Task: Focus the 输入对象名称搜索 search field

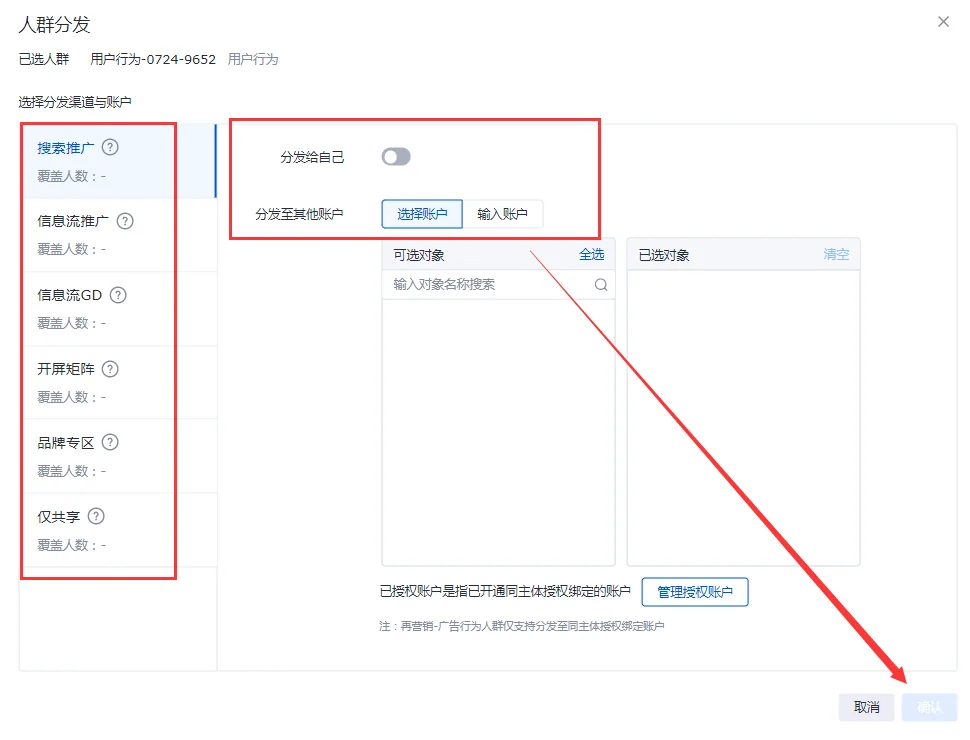Action: click(x=499, y=285)
